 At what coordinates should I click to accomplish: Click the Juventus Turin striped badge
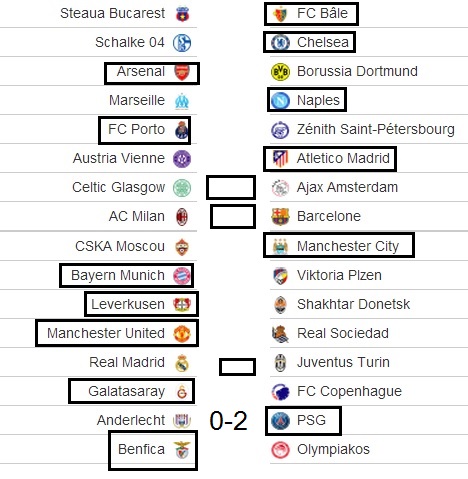coord(280,363)
